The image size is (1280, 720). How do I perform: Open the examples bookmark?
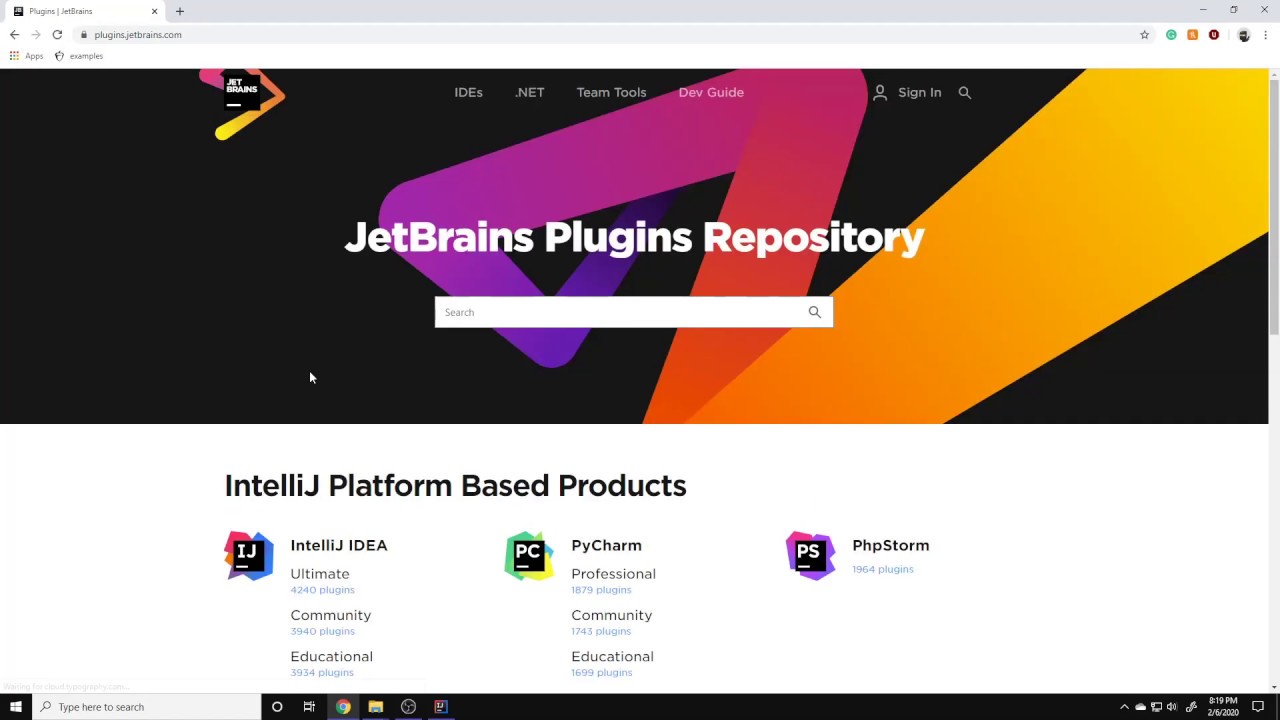(x=79, y=56)
